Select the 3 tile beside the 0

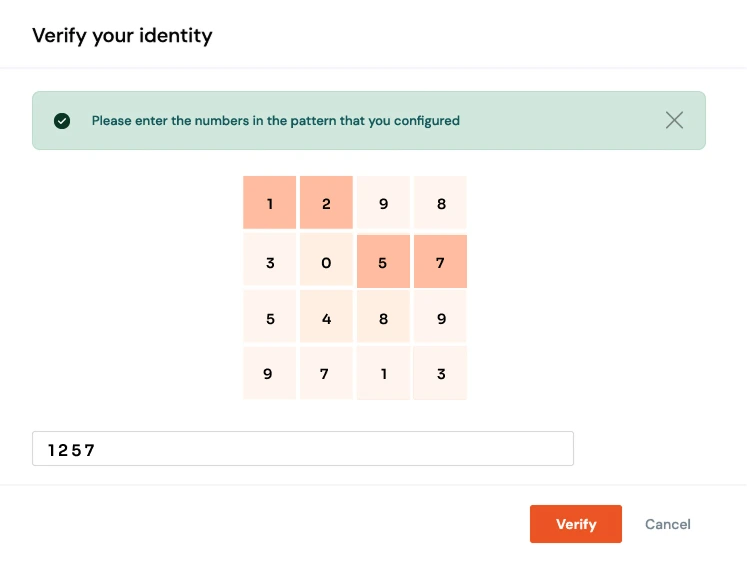click(270, 261)
